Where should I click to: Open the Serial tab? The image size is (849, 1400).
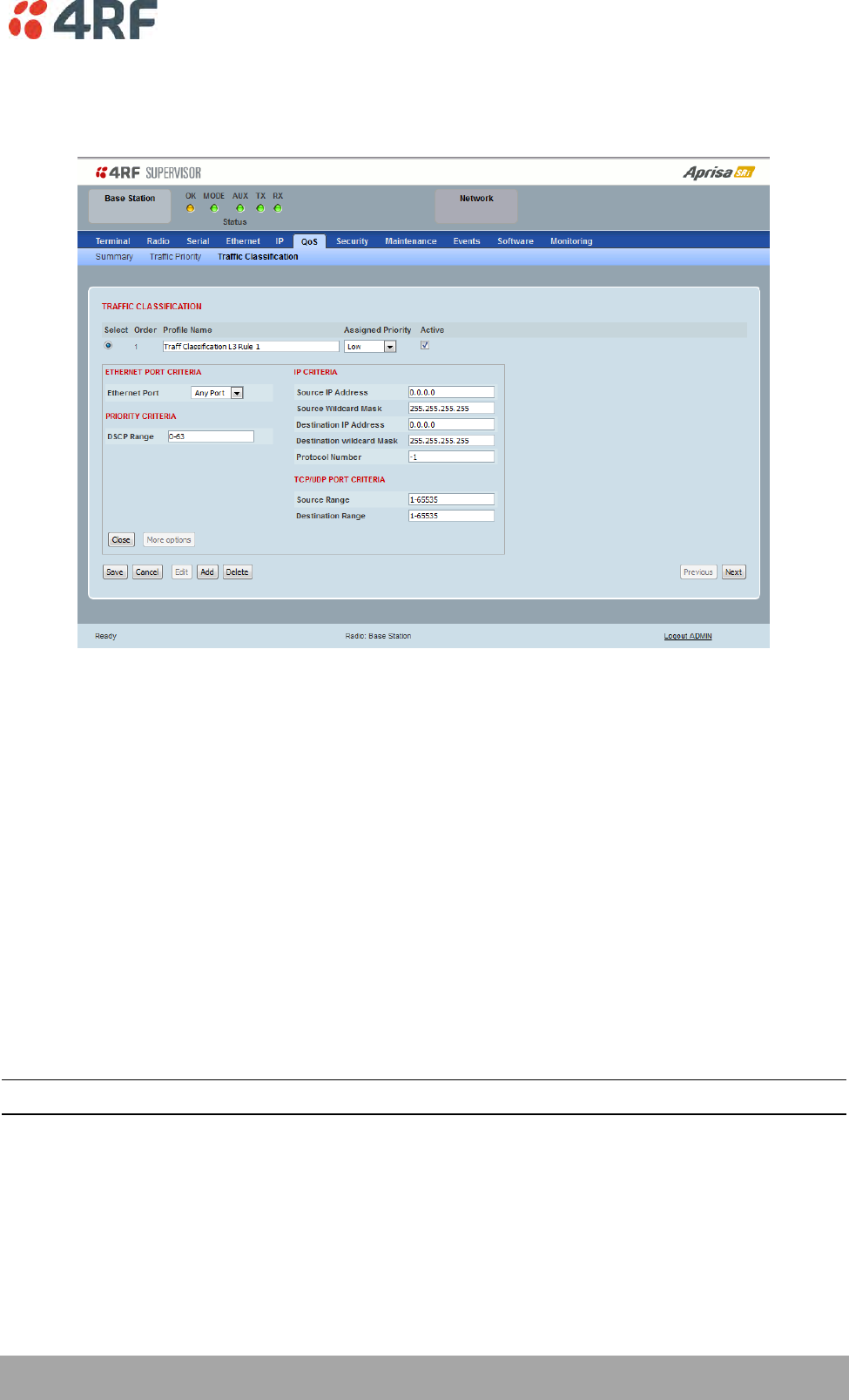[198, 241]
